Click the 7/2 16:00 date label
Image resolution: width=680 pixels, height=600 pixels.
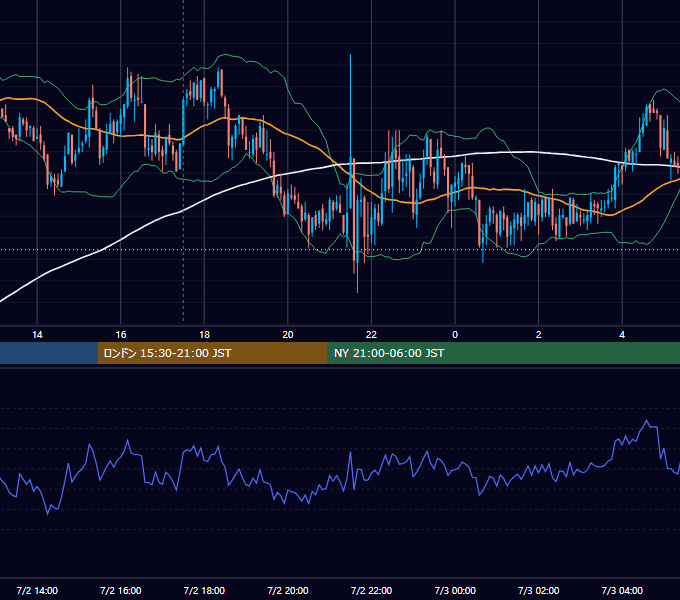tap(121, 590)
